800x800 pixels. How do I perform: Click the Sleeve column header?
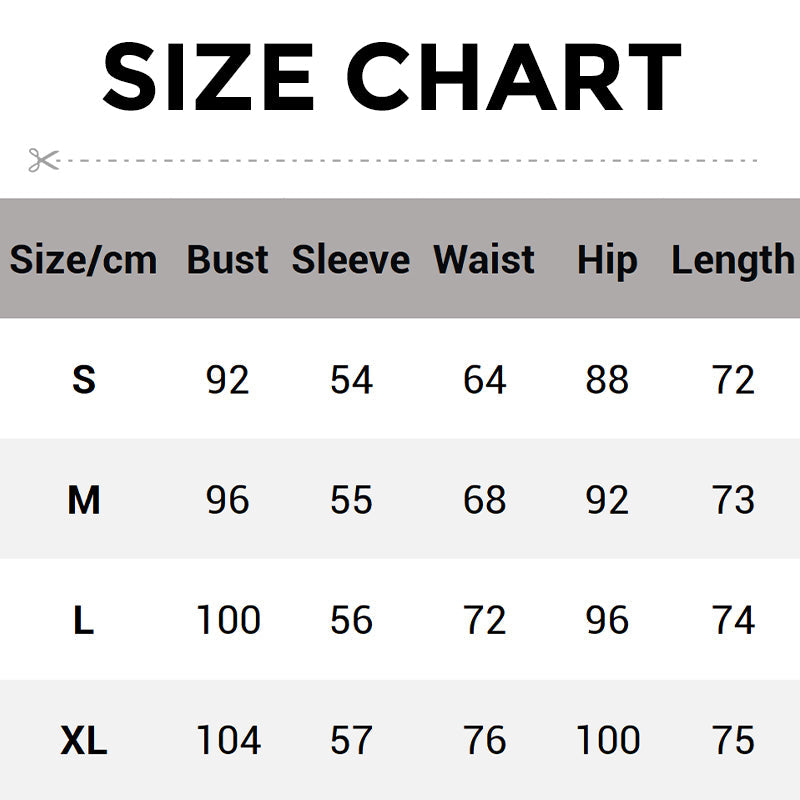[351, 260]
